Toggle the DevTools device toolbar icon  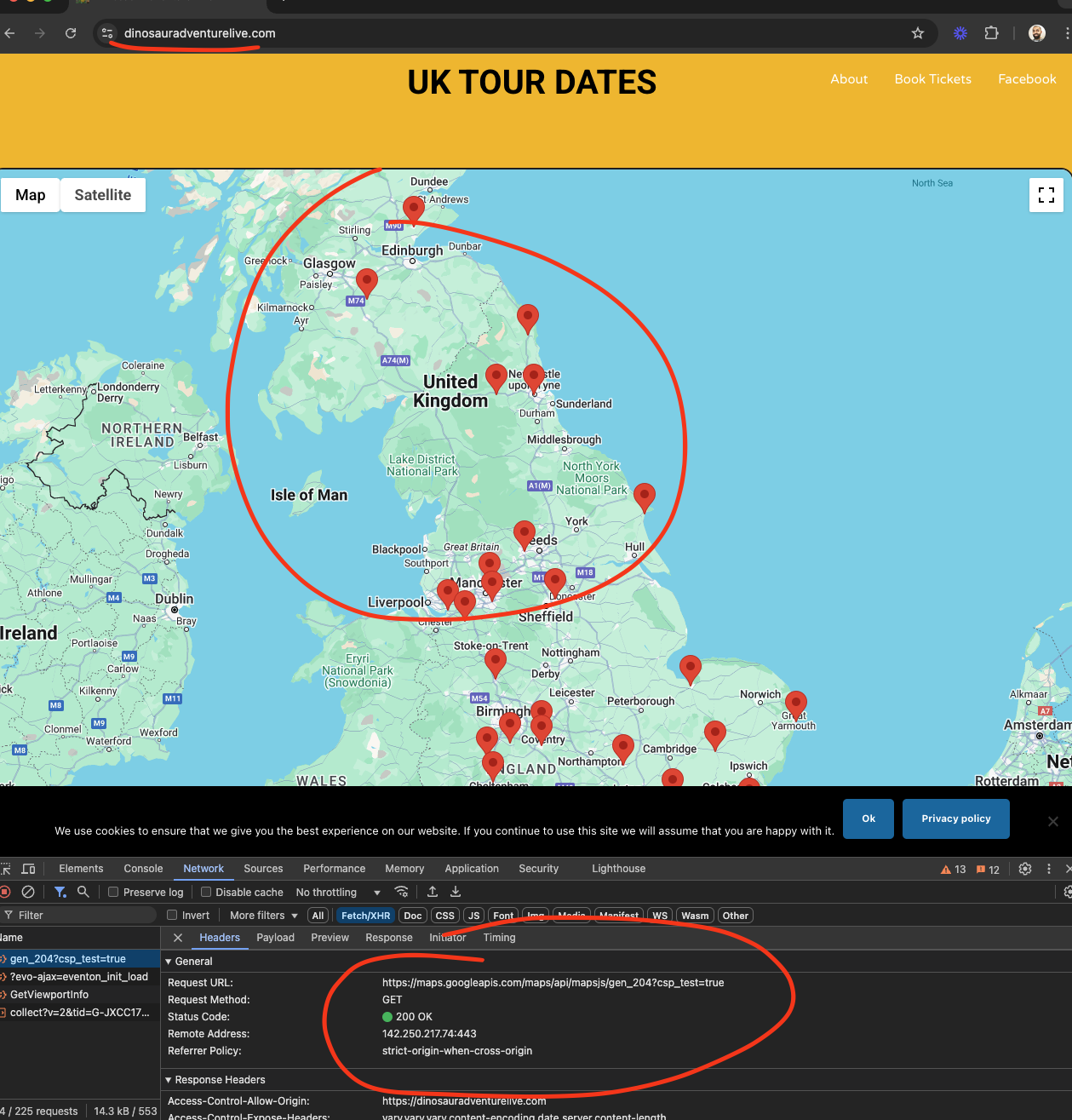point(28,869)
